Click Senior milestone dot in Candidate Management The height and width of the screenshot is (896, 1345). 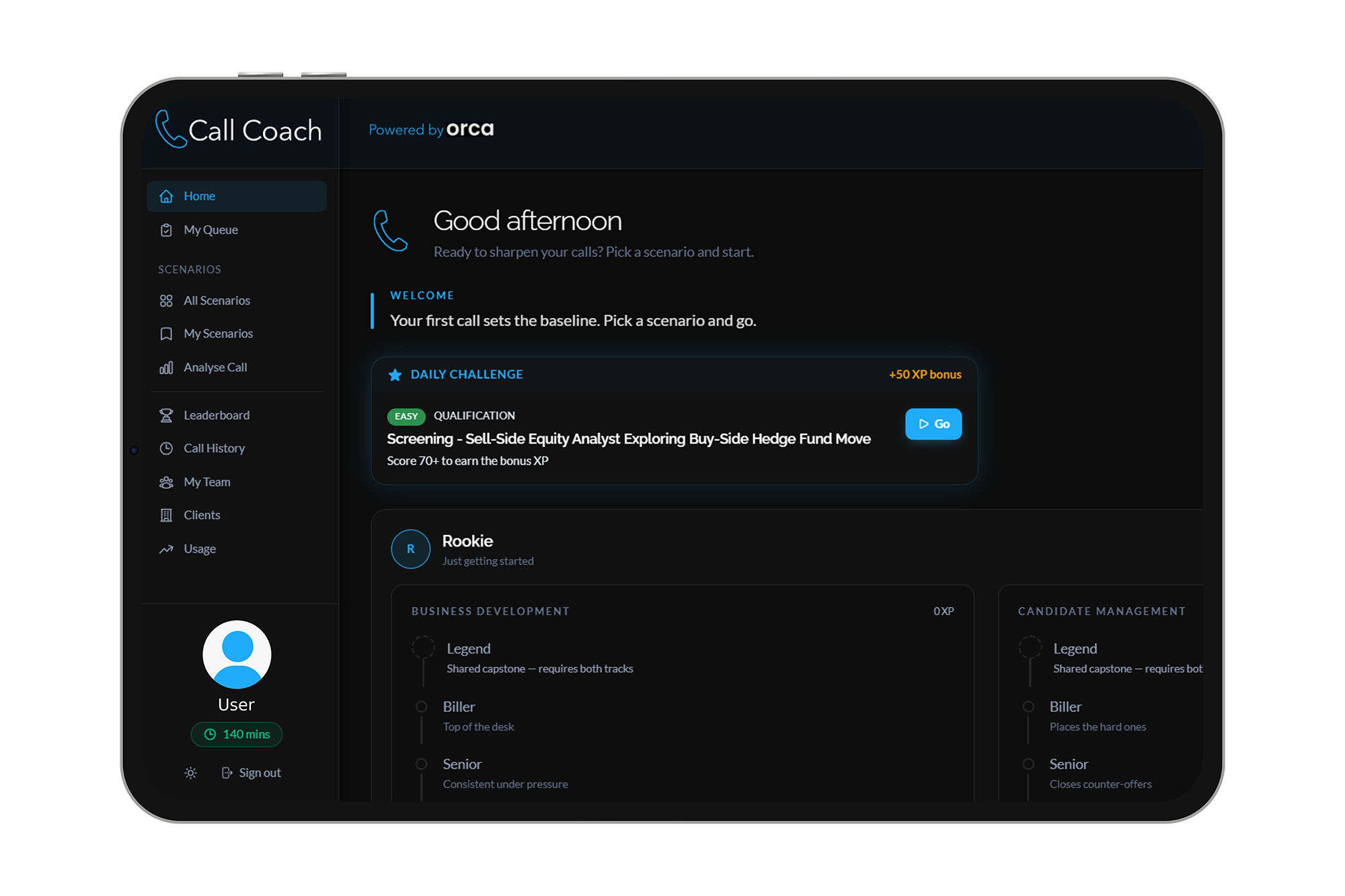coord(1028,764)
